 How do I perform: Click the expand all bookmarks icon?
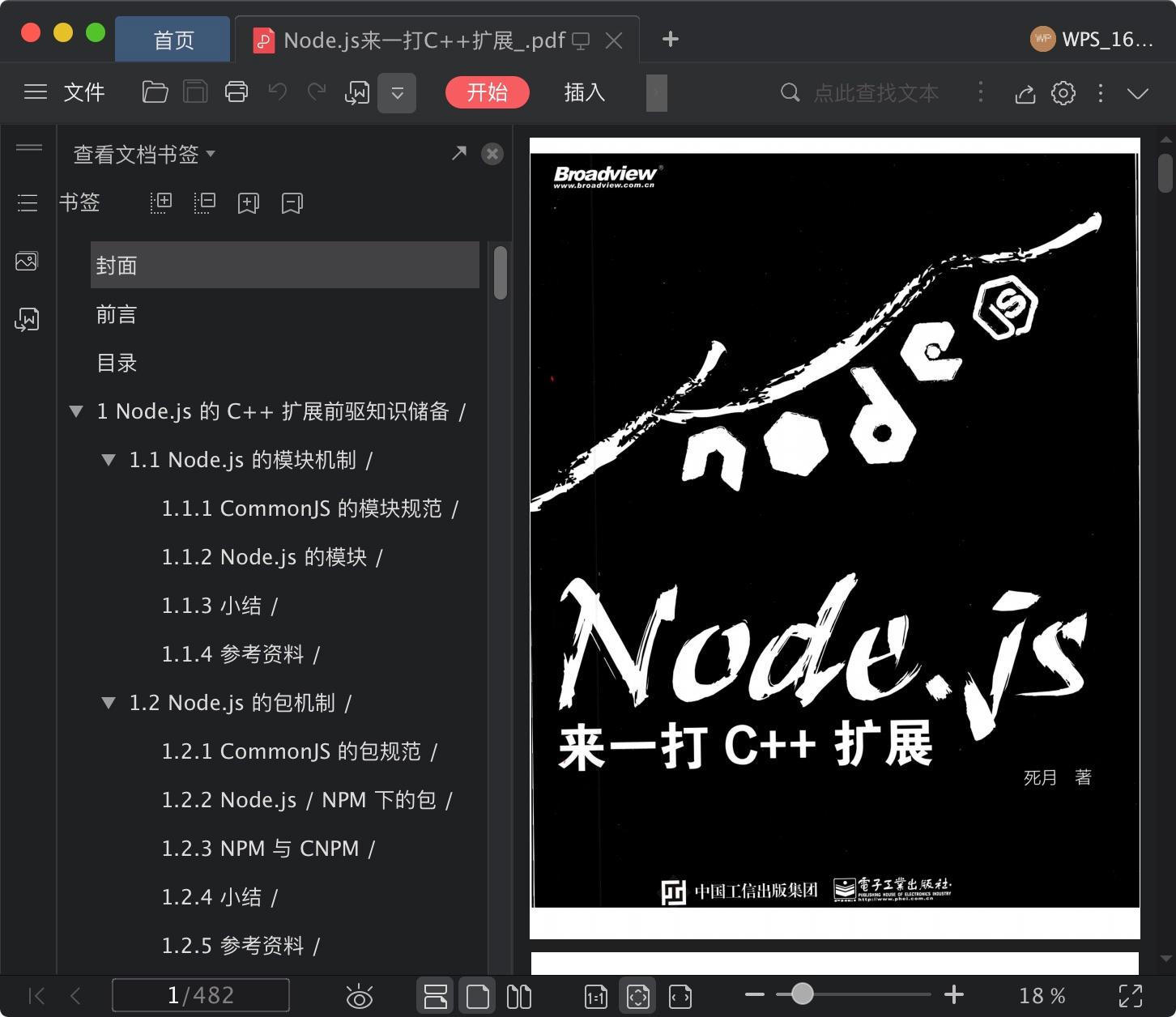161,202
